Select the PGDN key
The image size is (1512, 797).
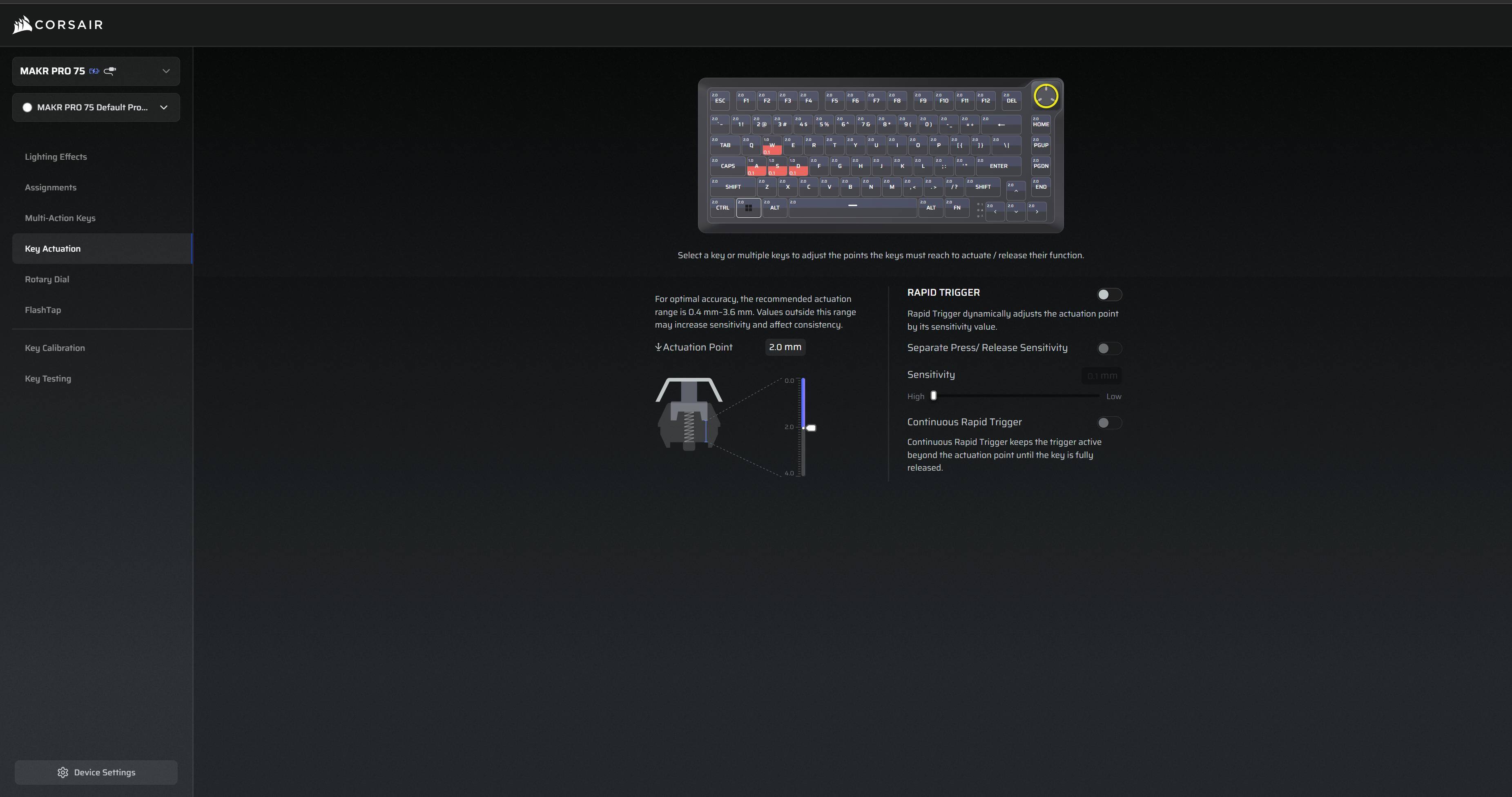1041,166
